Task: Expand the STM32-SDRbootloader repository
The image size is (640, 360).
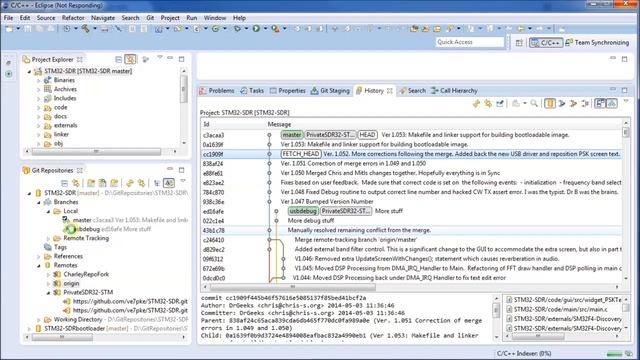Action: [x=29, y=329]
